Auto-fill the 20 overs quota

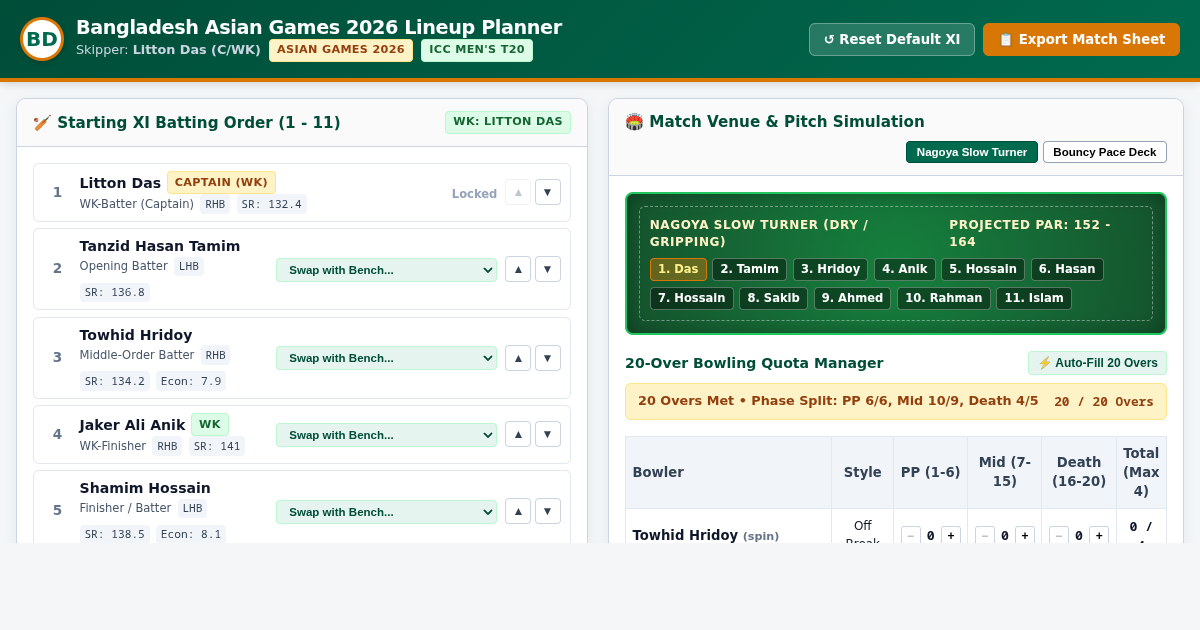coord(1097,363)
